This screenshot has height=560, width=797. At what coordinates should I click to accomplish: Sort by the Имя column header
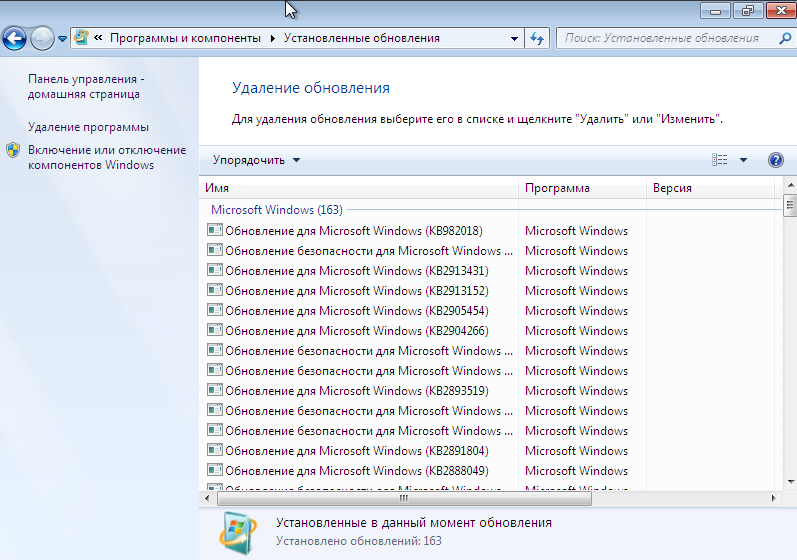(359, 188)
